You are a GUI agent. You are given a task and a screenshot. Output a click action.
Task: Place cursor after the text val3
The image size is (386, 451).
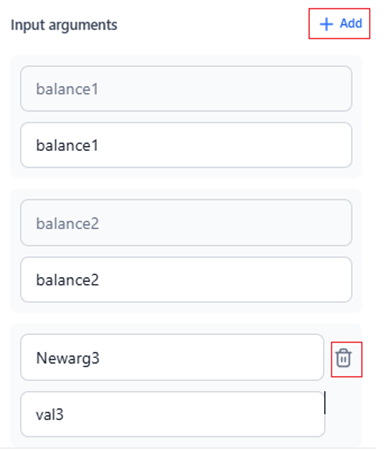[x=64, y=415]
